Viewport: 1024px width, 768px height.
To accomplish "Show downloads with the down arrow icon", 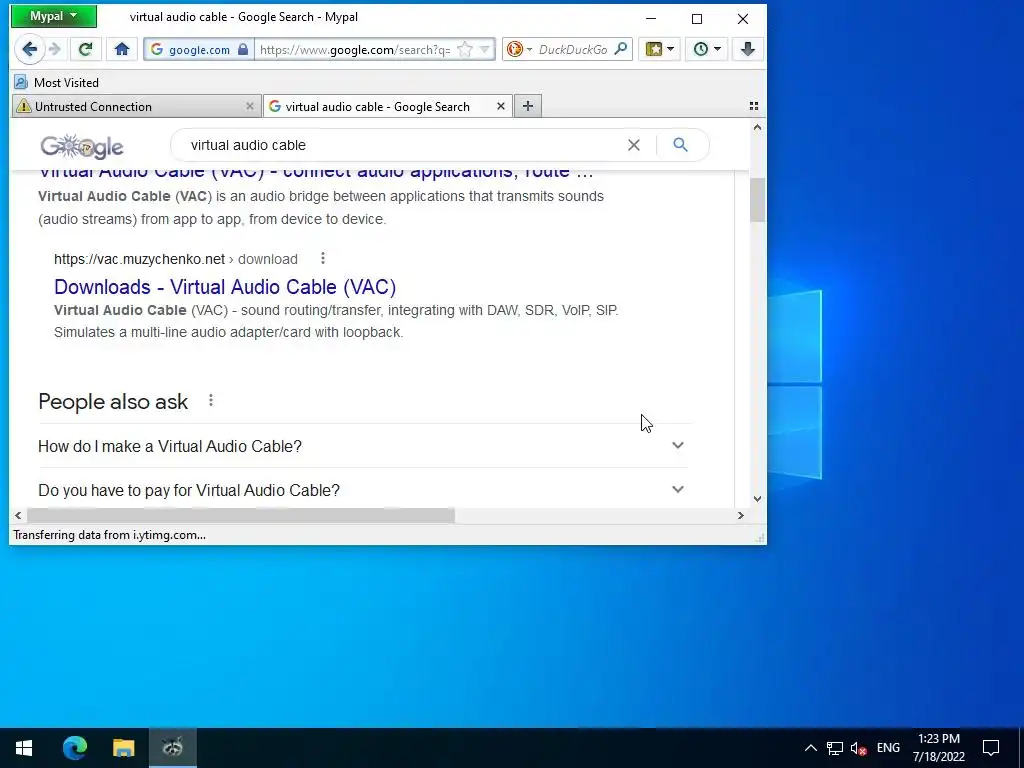I will pyautogui.click(x=748, y=49).
